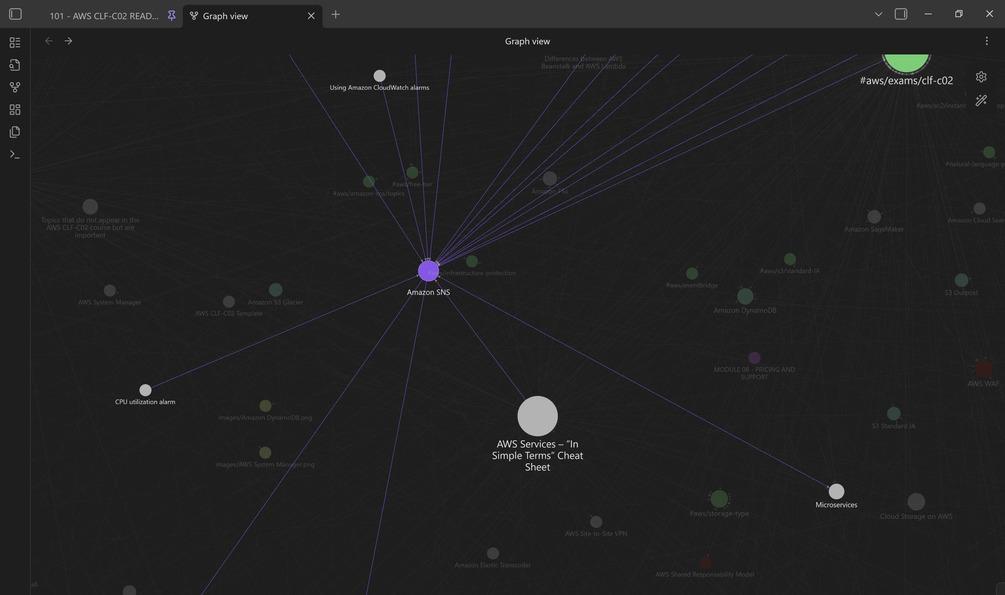Click the images/Amazon DynamoDB.png node
Viewport: 1005px width, 595px height.
click(x=265, y=406)
